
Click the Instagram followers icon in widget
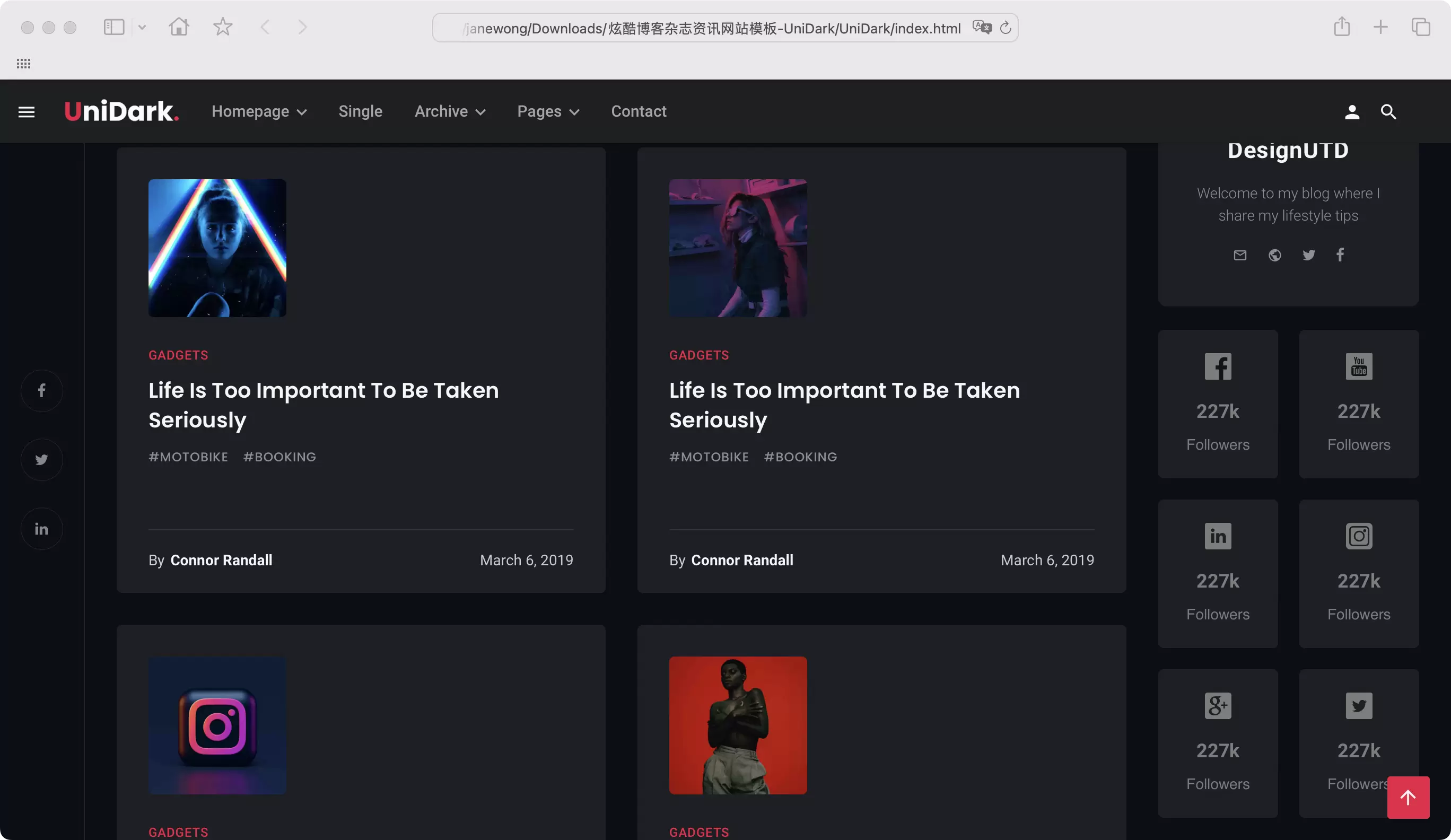coord(1359,536)
